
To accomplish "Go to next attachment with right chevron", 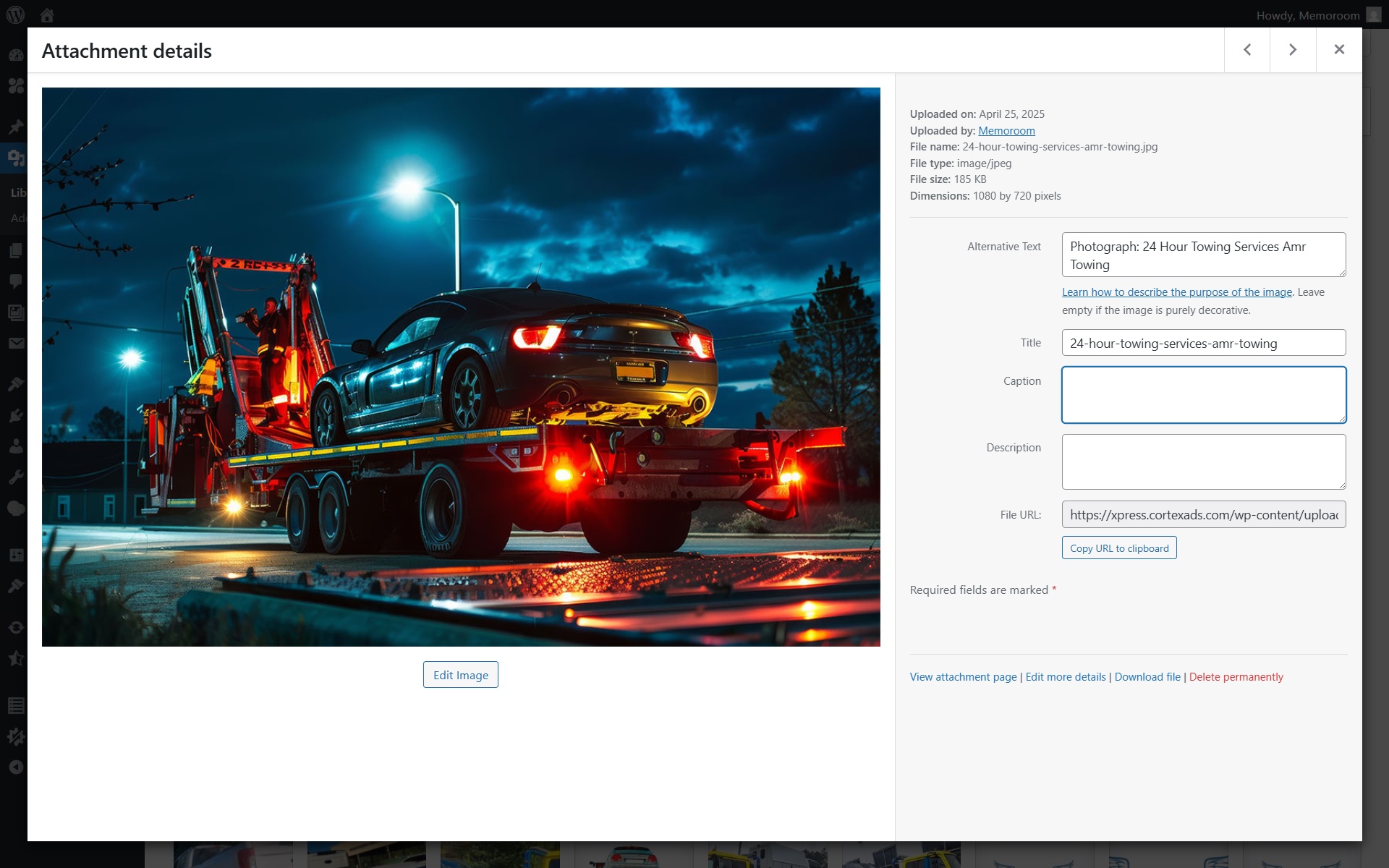I will (1293, 50).
